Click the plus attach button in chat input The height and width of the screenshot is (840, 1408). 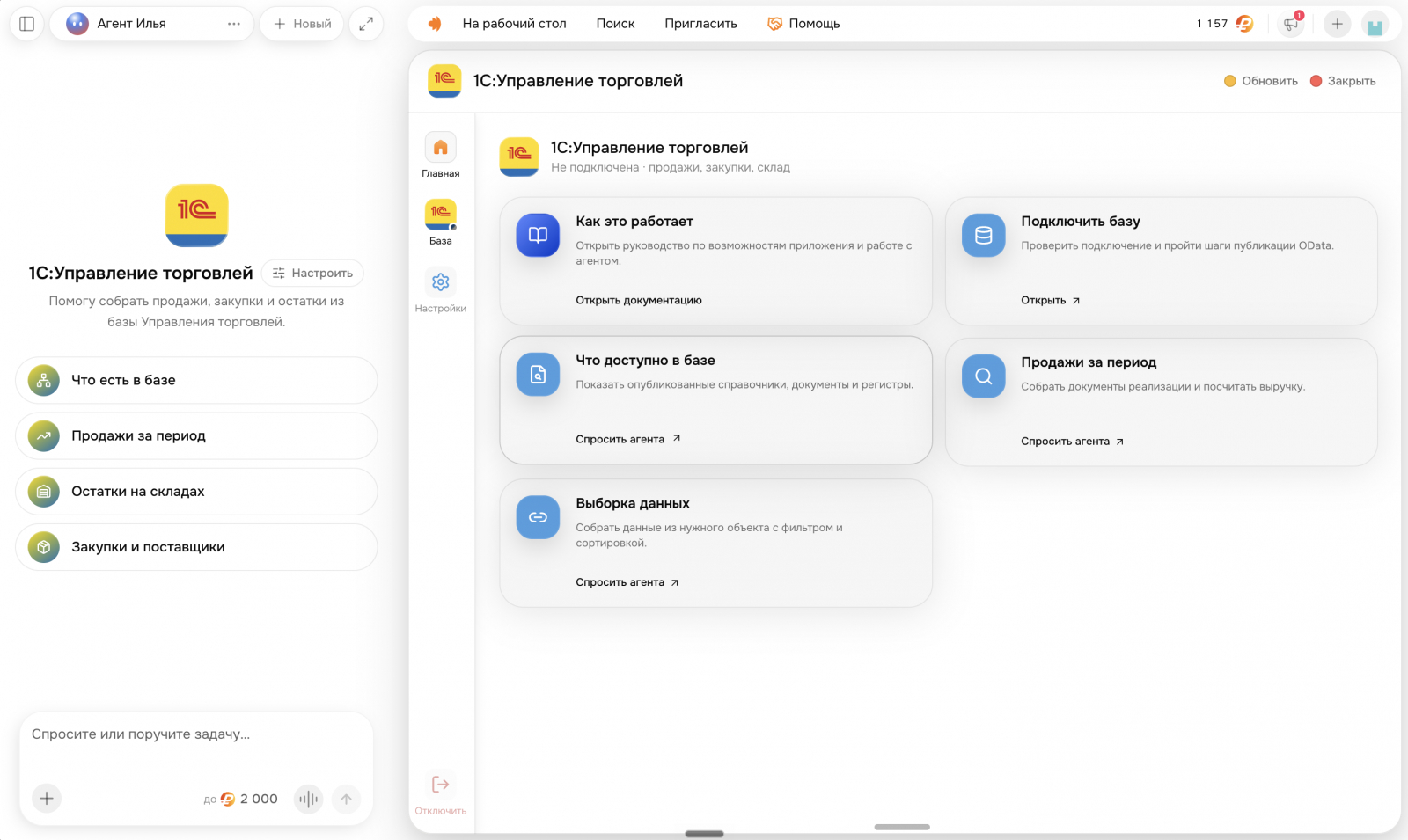(x=47, y=799)
